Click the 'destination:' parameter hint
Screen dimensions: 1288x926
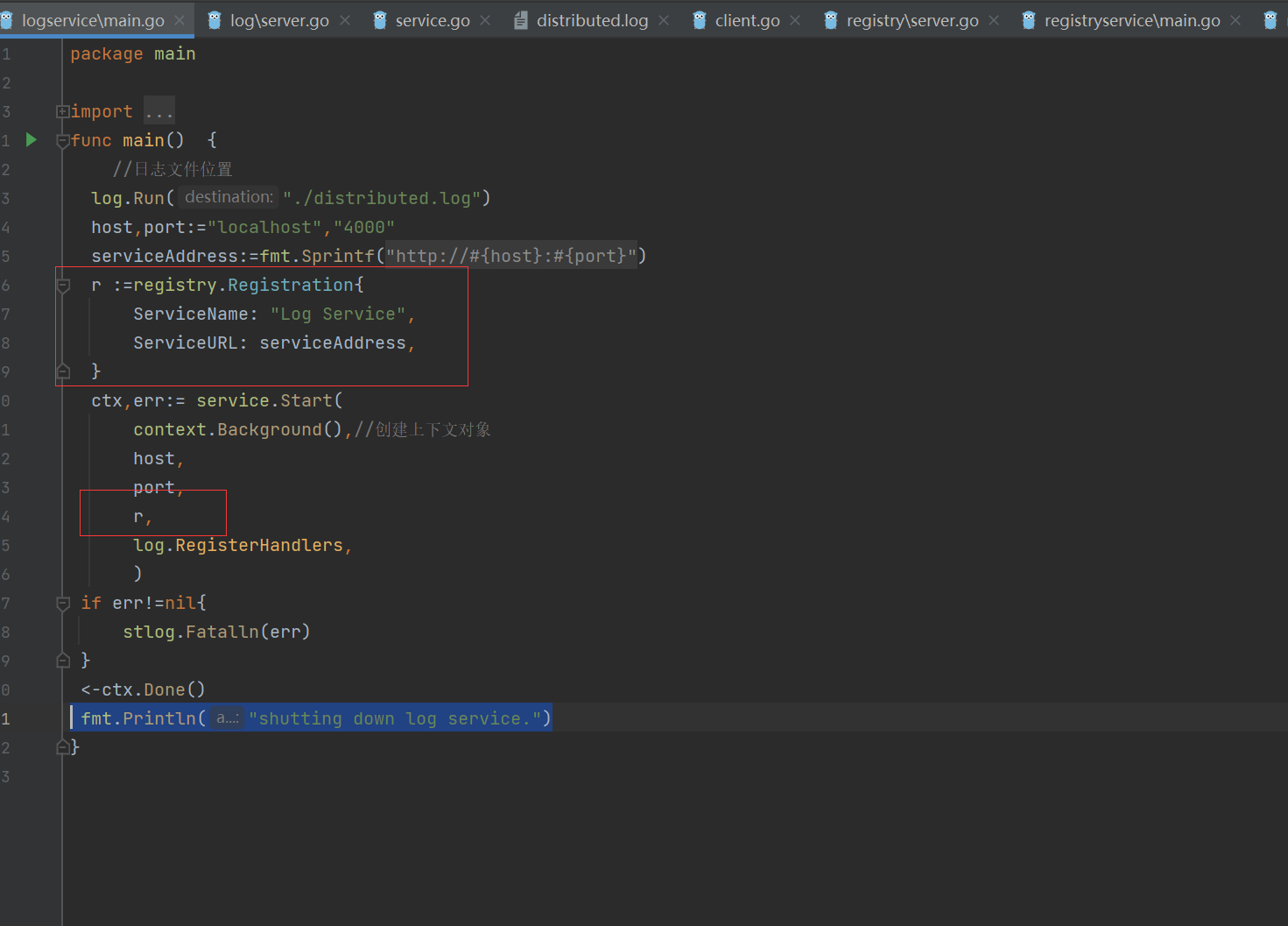coord(229,197)
